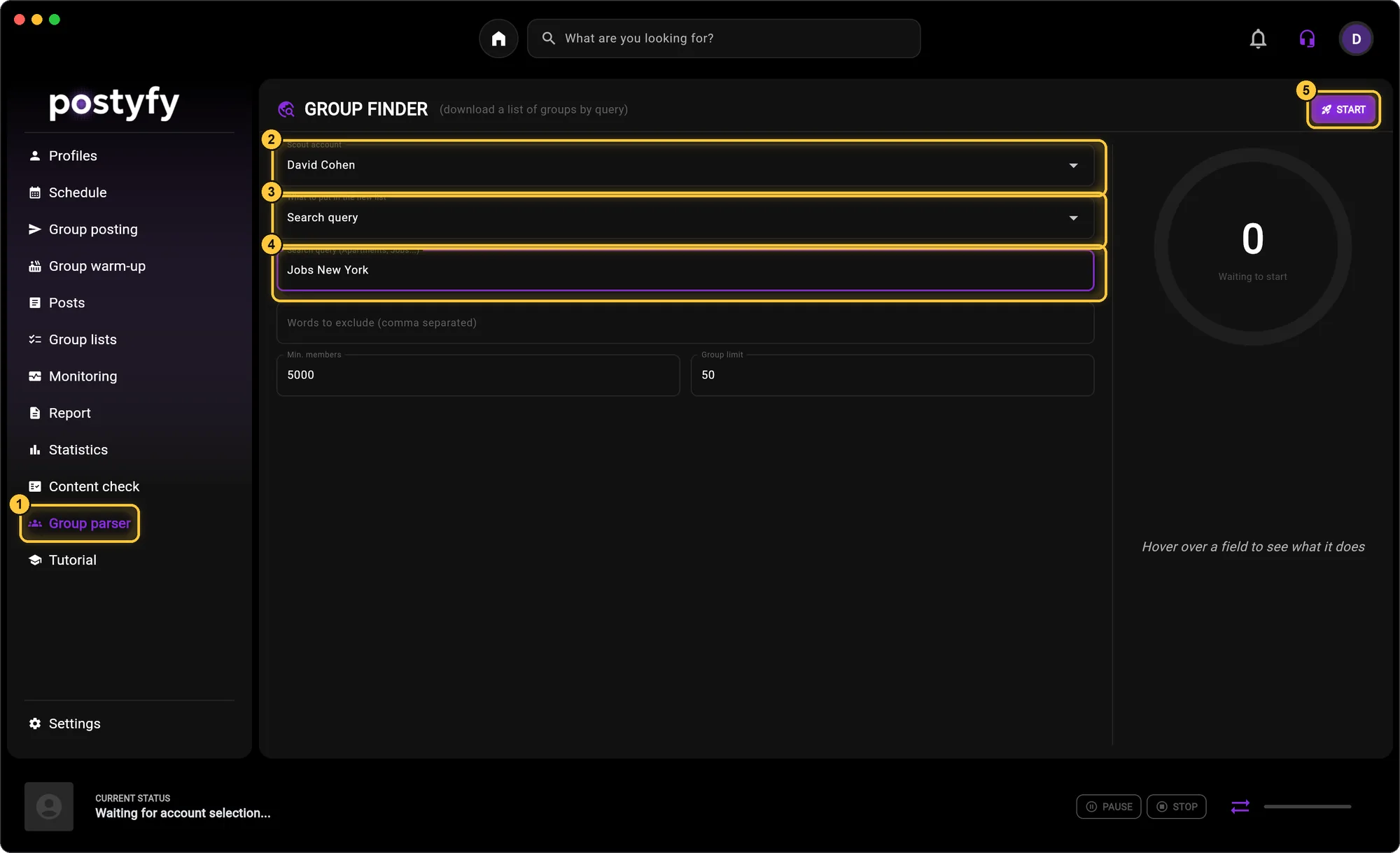Click the Settings gear icon in the sidebar
Image resolution: width=1400 pixels, height=853 pixels.
click(x=34, y=724)
